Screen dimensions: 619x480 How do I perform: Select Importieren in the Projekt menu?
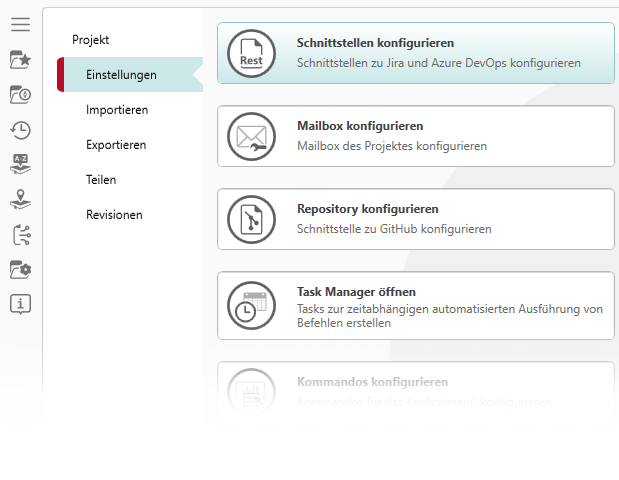(x=117, y=110)
